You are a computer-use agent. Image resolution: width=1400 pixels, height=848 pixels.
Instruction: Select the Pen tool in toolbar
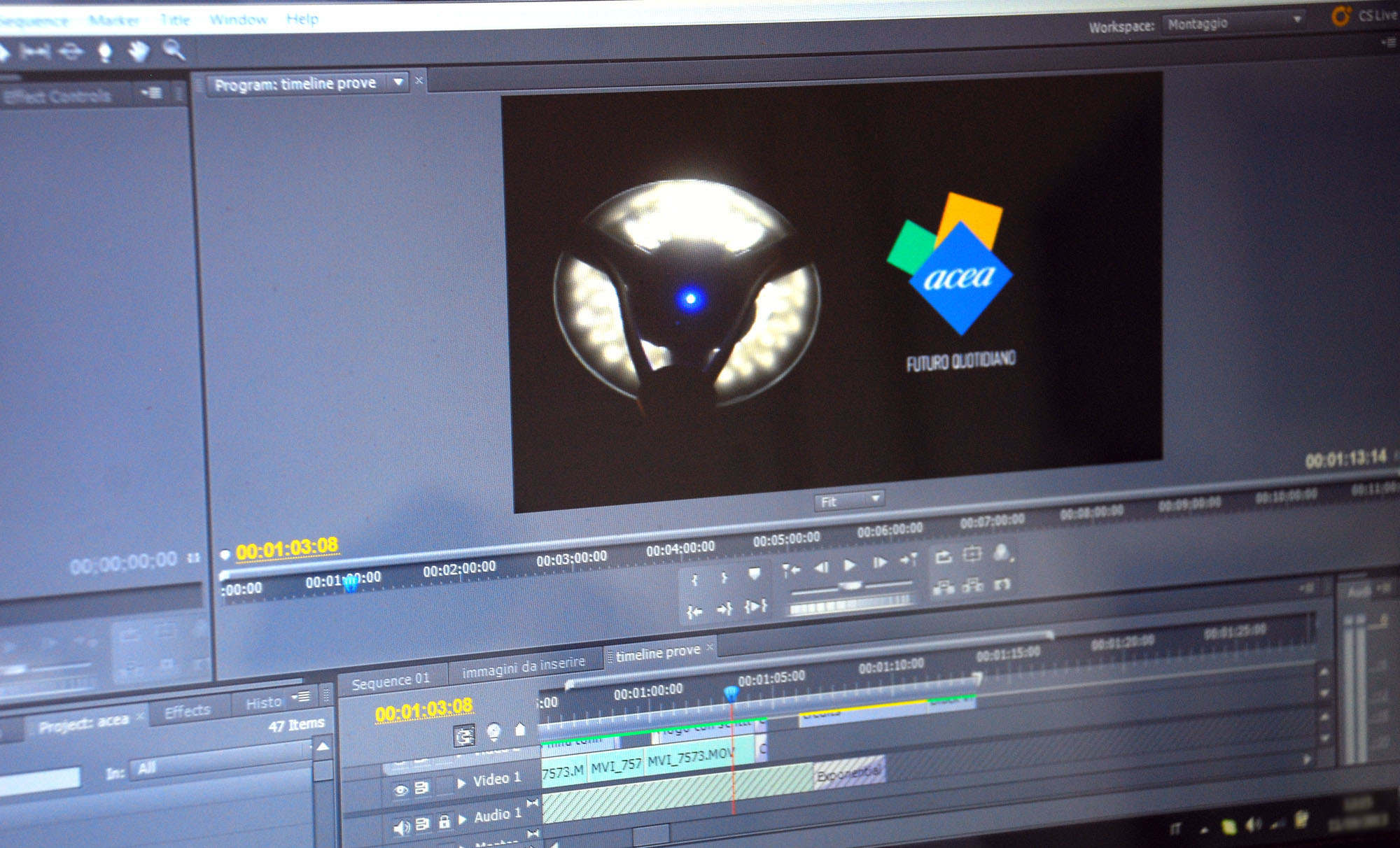(x=105, y=52)
